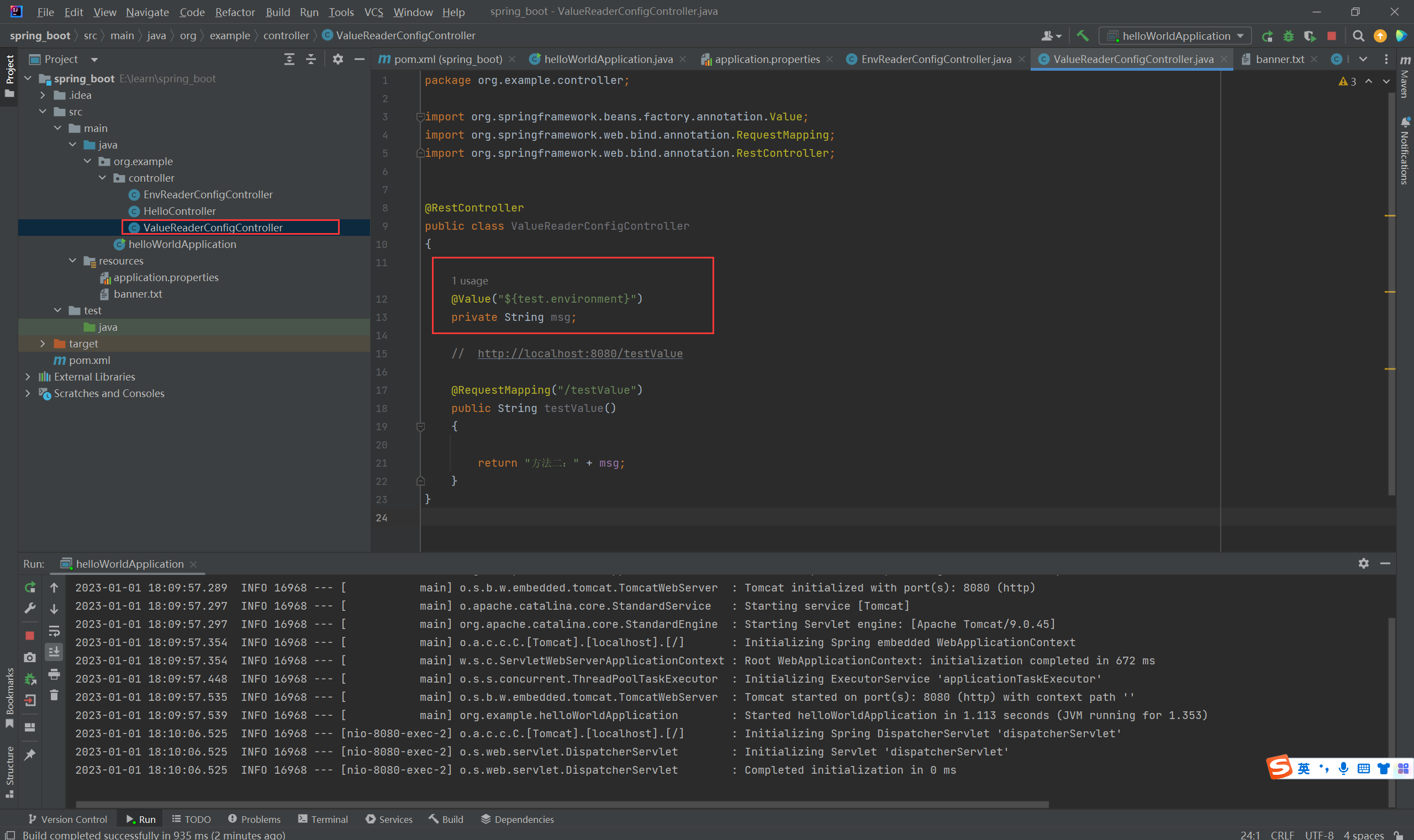
Task: Open Project panel settings gear
Action: pos(338,60)
